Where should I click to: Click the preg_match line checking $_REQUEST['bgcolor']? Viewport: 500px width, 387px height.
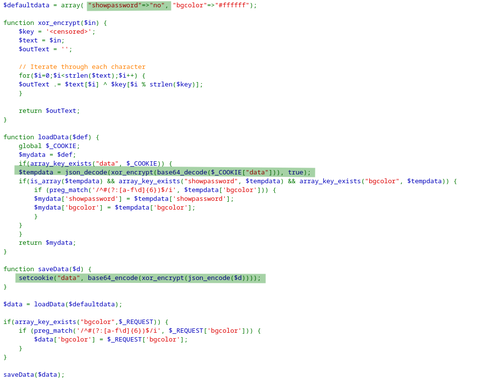coord(140,331)
